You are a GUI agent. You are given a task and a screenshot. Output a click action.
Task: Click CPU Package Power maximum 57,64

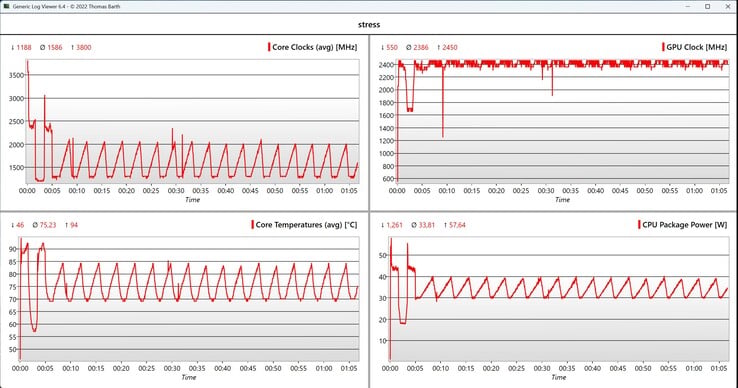pyautogui.click(x=457, y=225)
